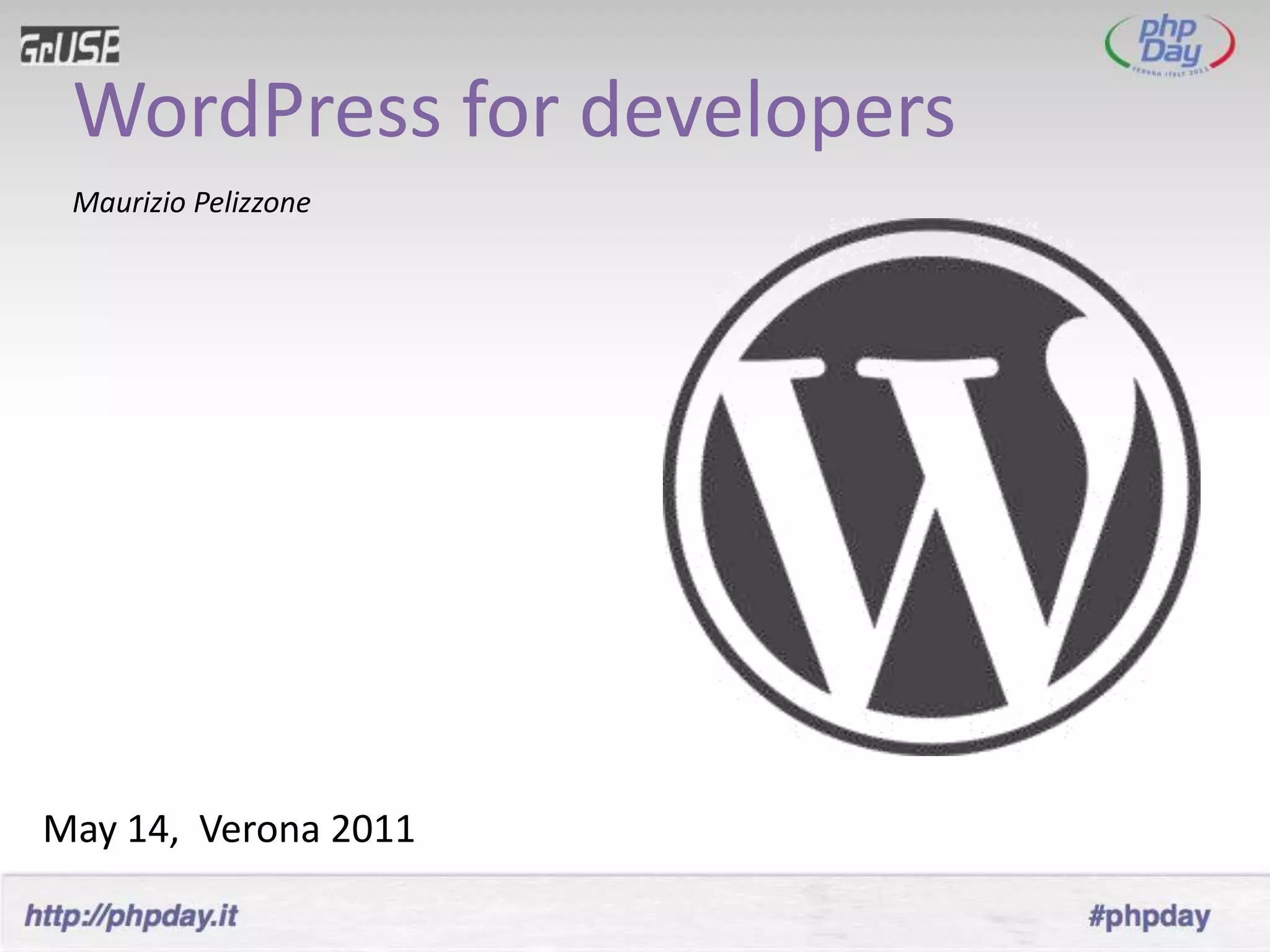Click the GrUSP logo
Image resolution: width=1270 pixels, height=952 pixels.
pyautogui.click(x=69, y=45)
